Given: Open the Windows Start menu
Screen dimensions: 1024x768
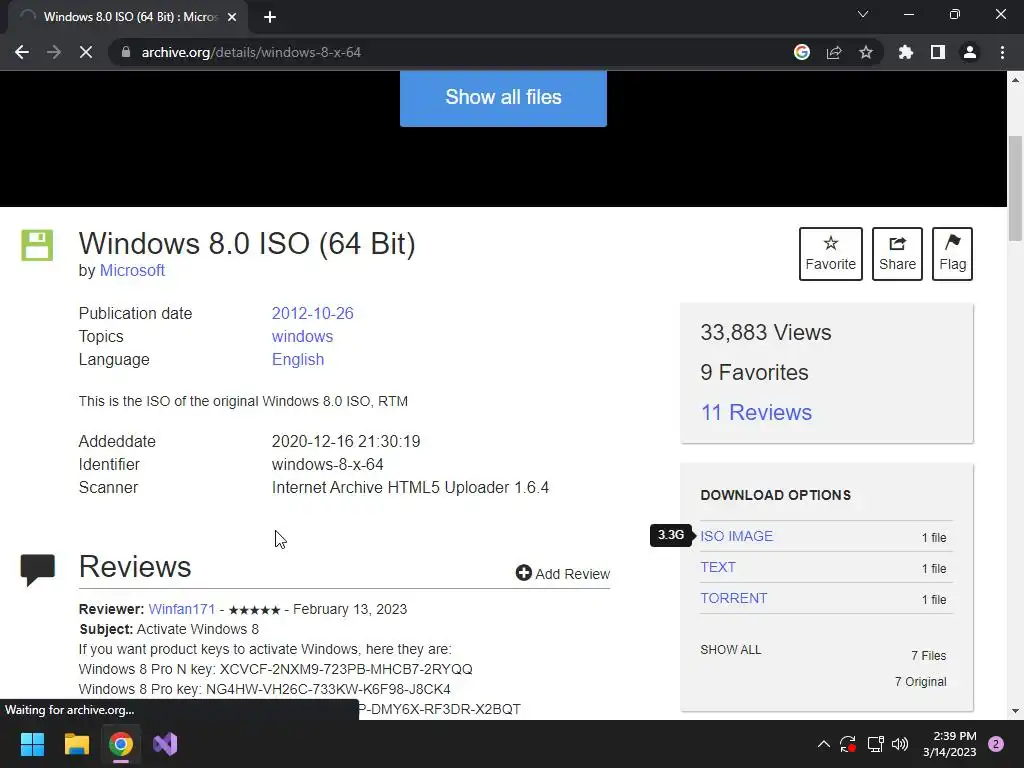Looking at the screenshot, I should [32, 744].
